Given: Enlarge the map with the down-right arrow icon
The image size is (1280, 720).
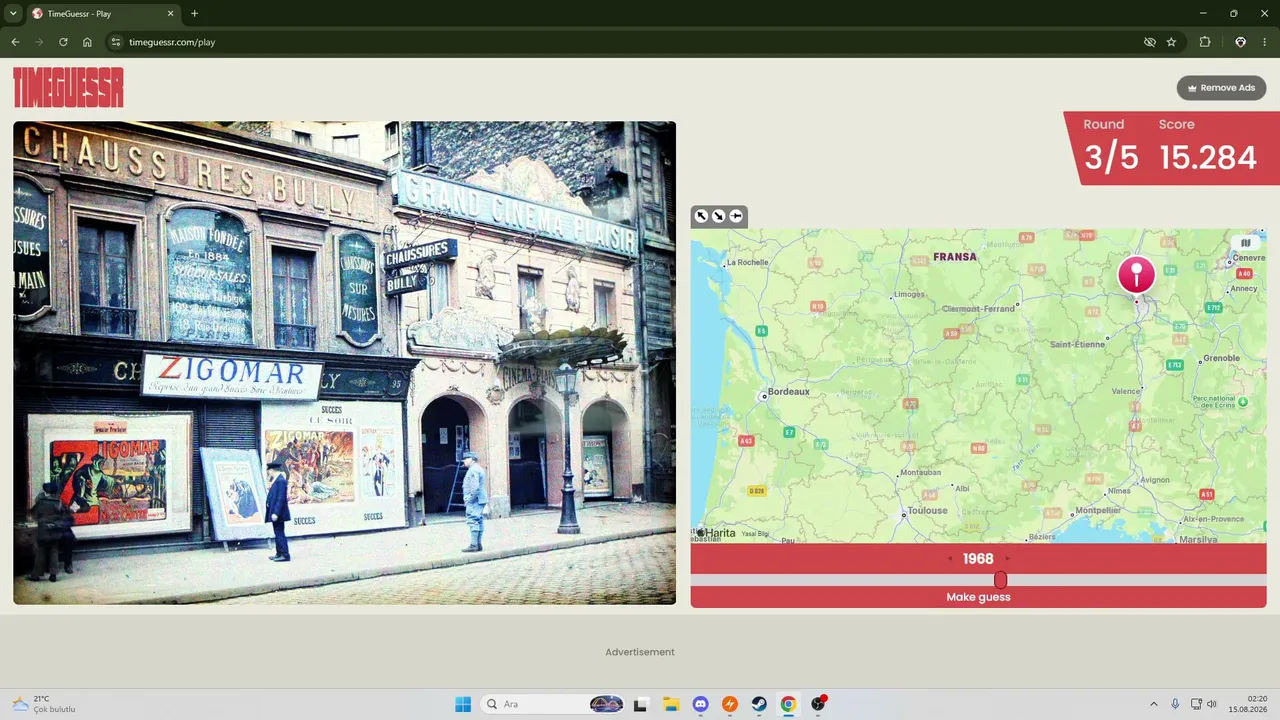Looking at the screenshot, I should 719,216.
